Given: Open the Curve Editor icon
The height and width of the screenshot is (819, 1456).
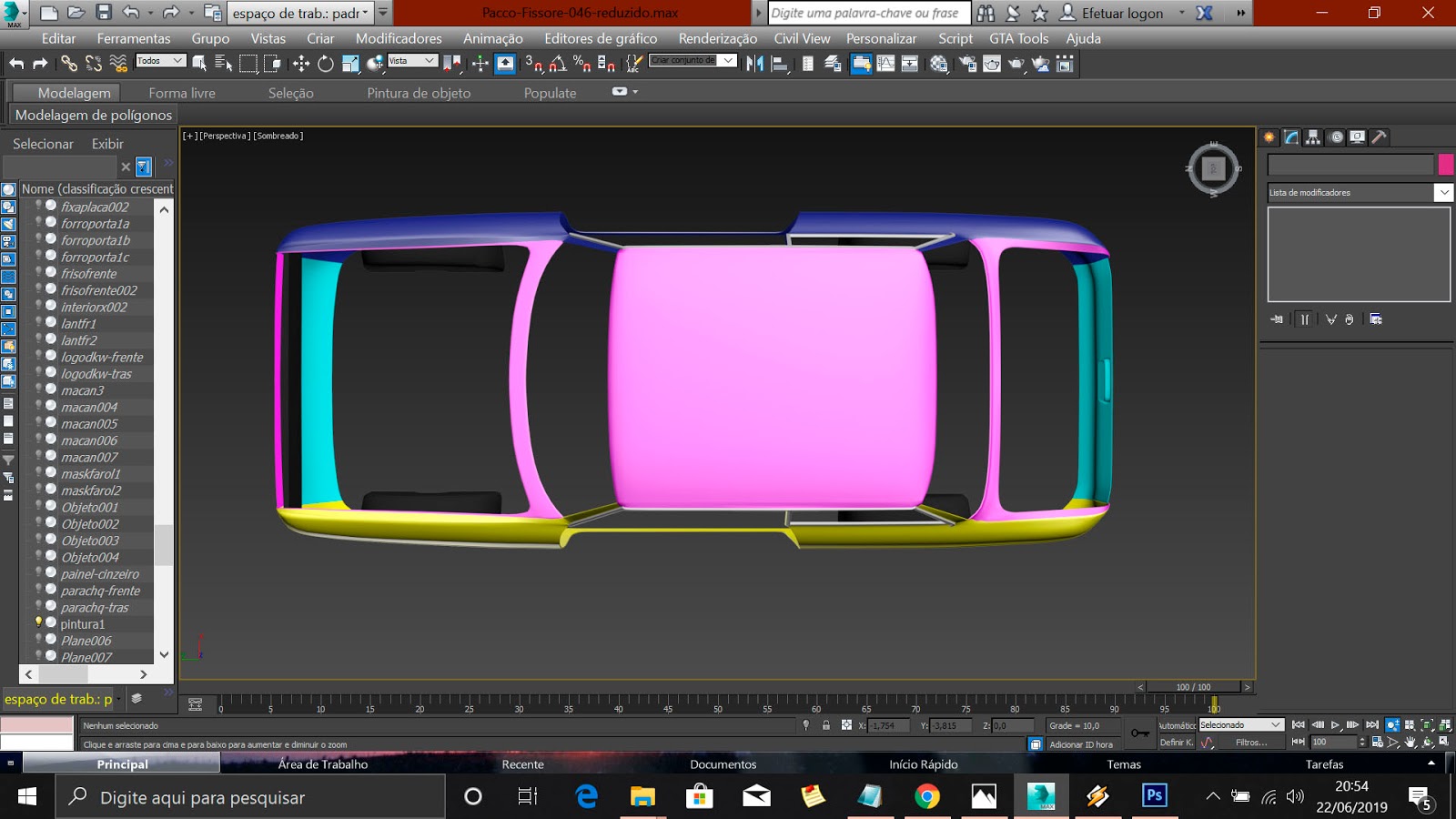Looking at the screenshot, I should tap(885, 64).
